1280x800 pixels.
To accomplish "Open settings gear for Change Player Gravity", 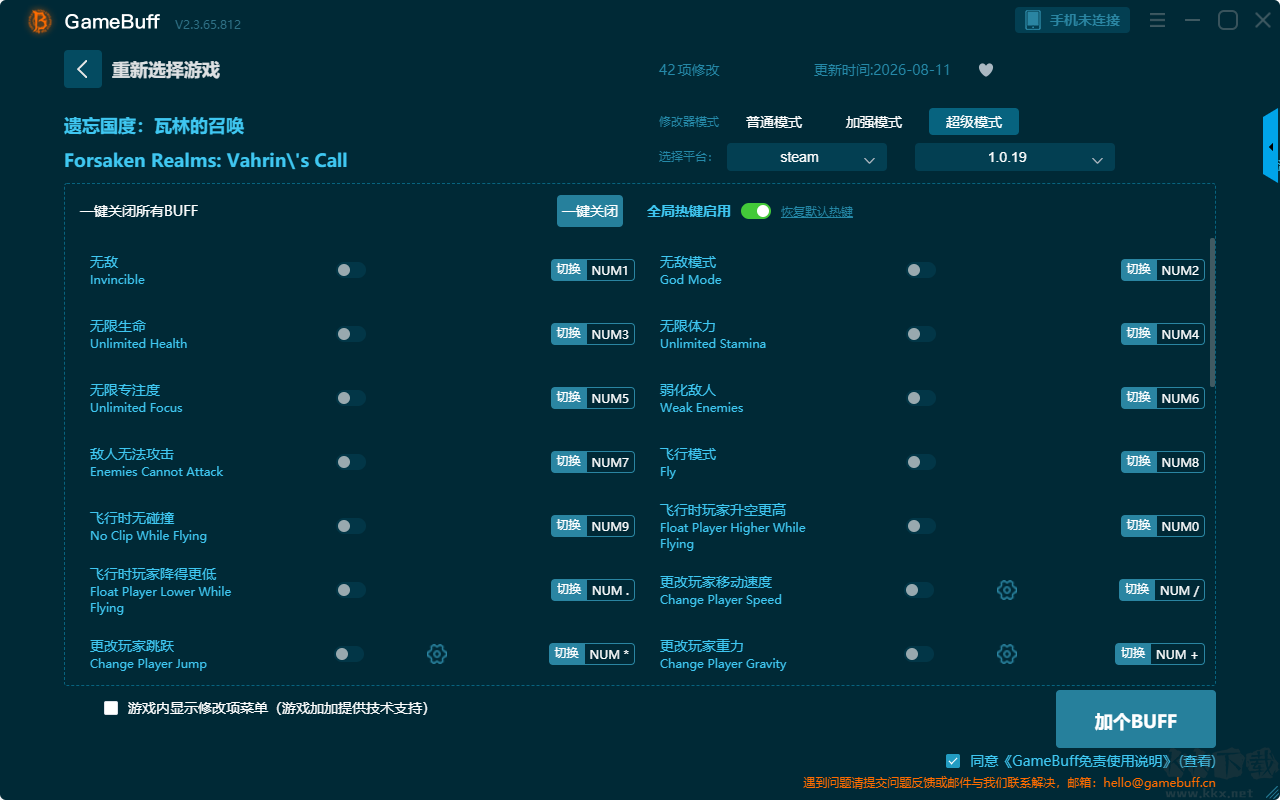I will (1007, 654).
